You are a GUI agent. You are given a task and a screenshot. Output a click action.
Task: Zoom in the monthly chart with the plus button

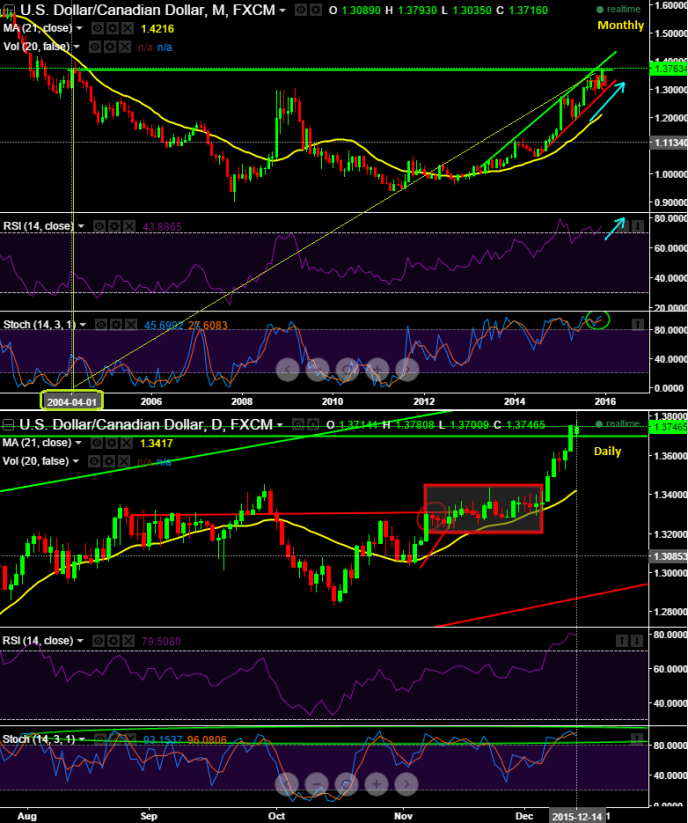[x=377, y=370]
